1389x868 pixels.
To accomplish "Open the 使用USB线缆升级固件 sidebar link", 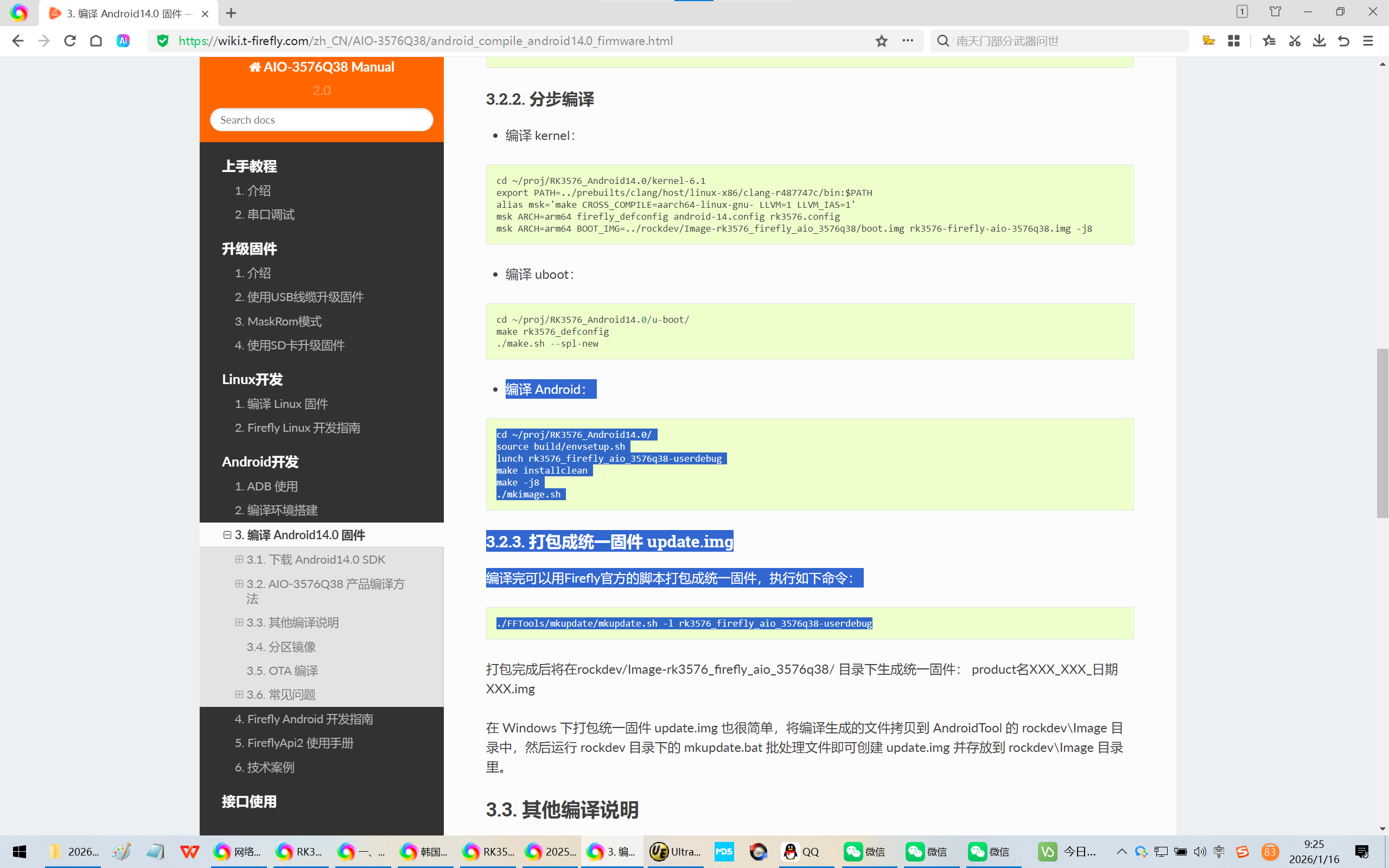I will tap(299, 297).
